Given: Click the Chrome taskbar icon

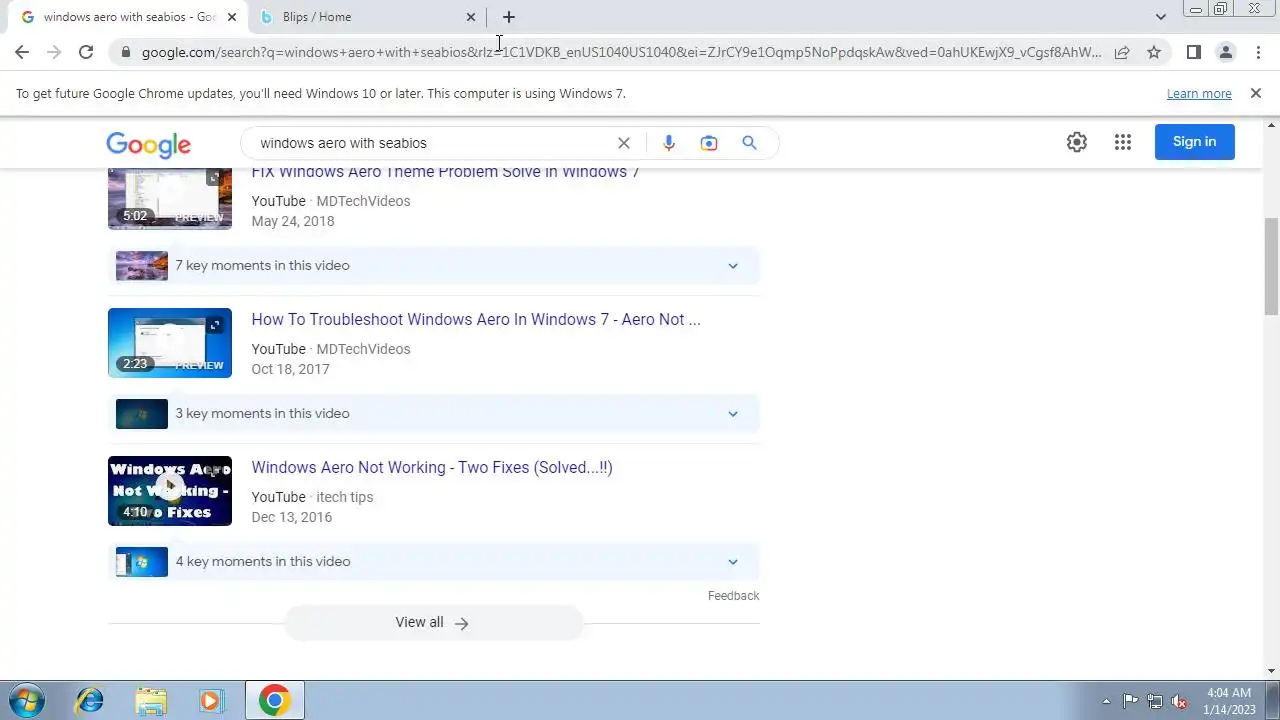Looking at the screenshot, I should 275,700.
